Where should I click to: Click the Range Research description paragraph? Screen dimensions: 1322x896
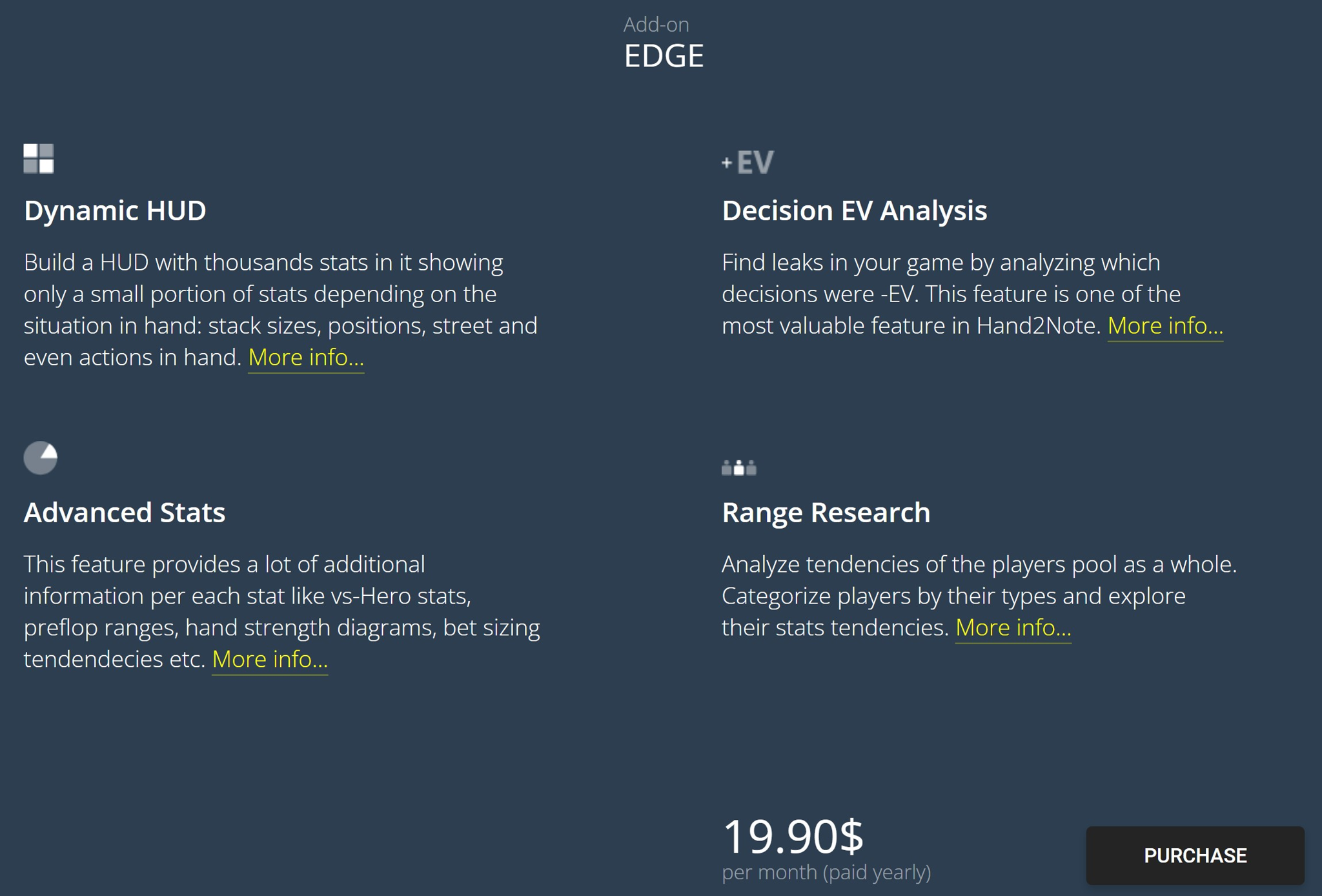coord(979,596)
